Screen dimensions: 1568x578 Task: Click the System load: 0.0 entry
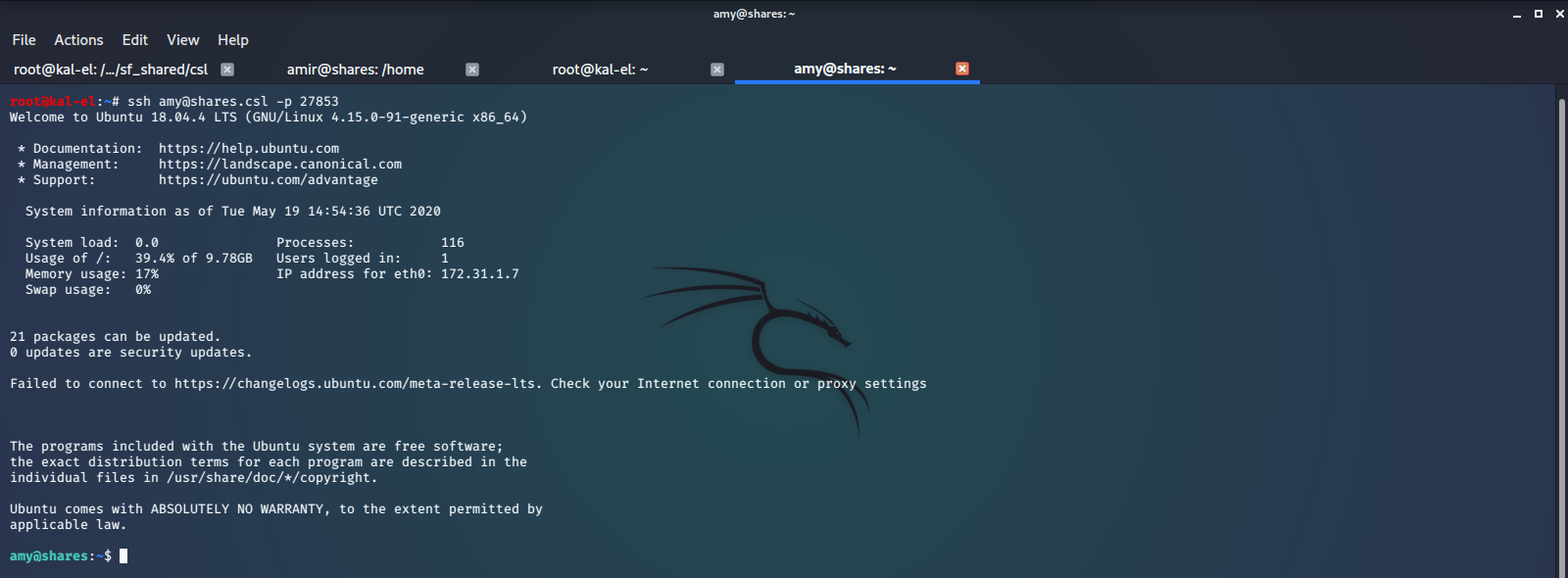point(92,243)
